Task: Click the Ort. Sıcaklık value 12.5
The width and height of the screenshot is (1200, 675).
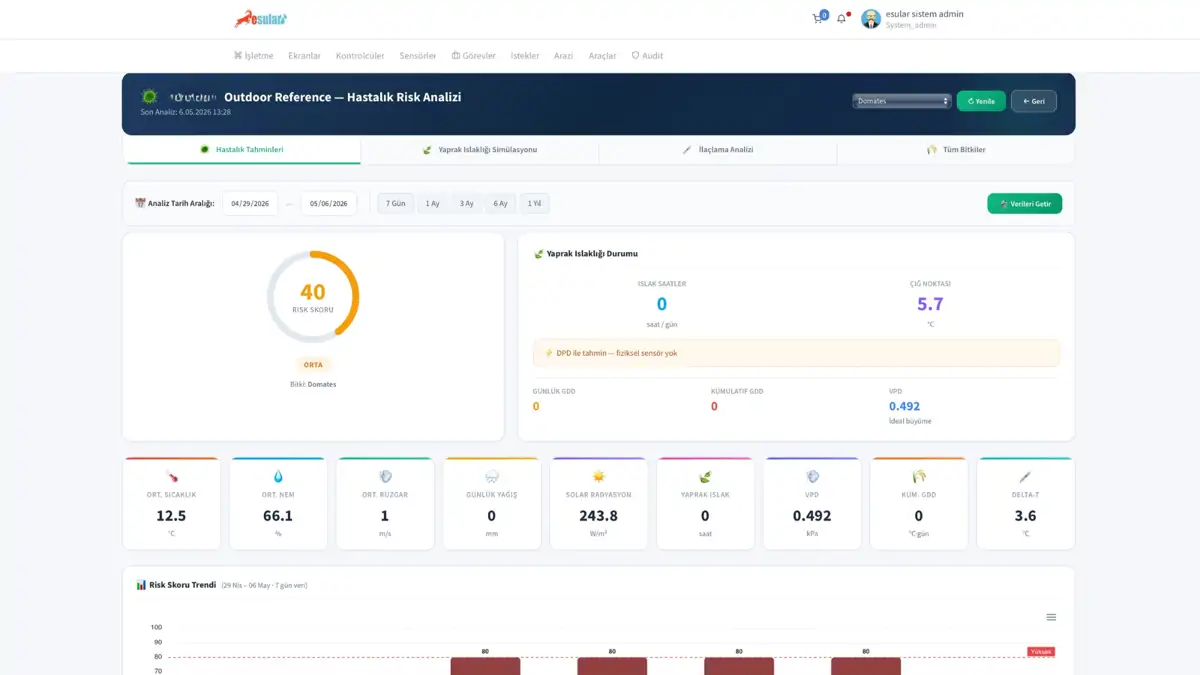Action: [171, 516]
